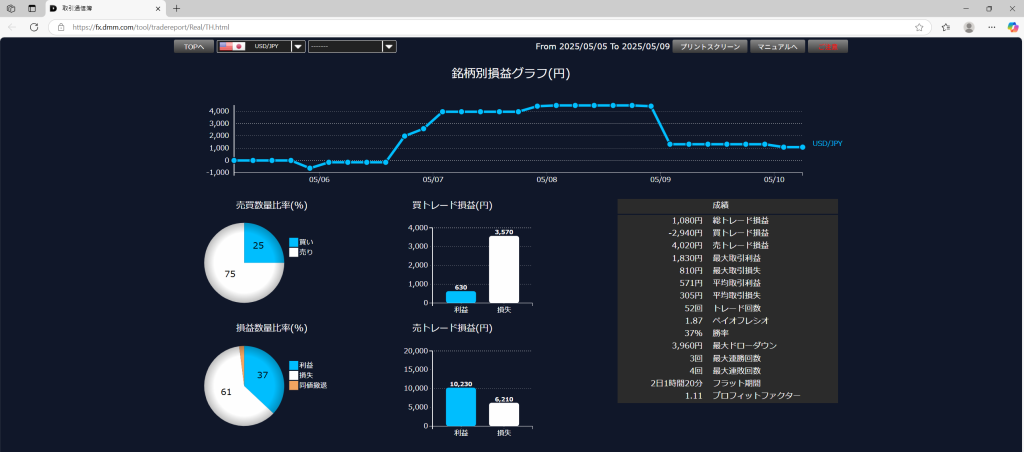Click the TOPへ button
The image size is (1024, 452).
click(x=193, y=46)
